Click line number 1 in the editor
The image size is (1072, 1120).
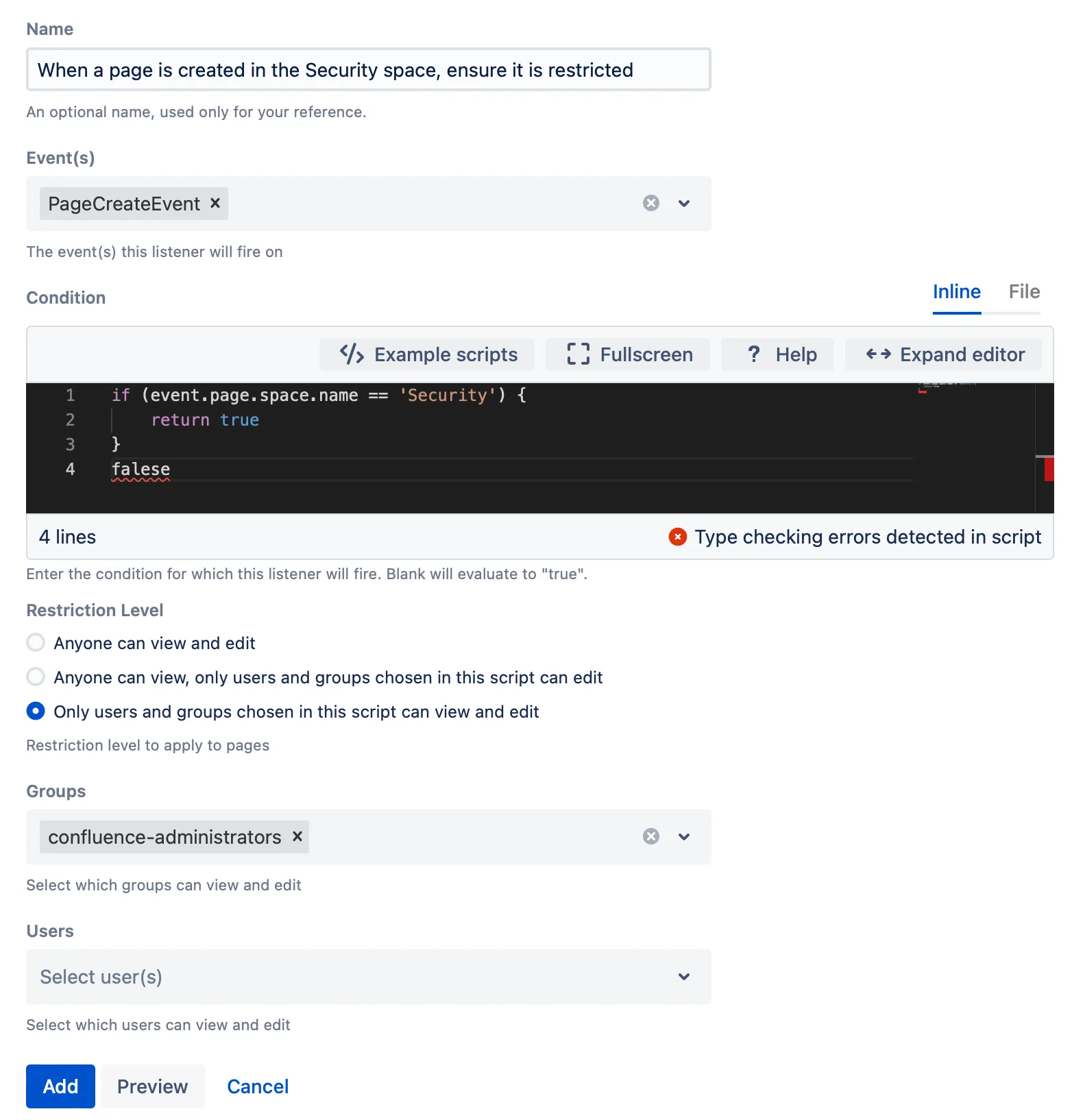coord(70,395)
